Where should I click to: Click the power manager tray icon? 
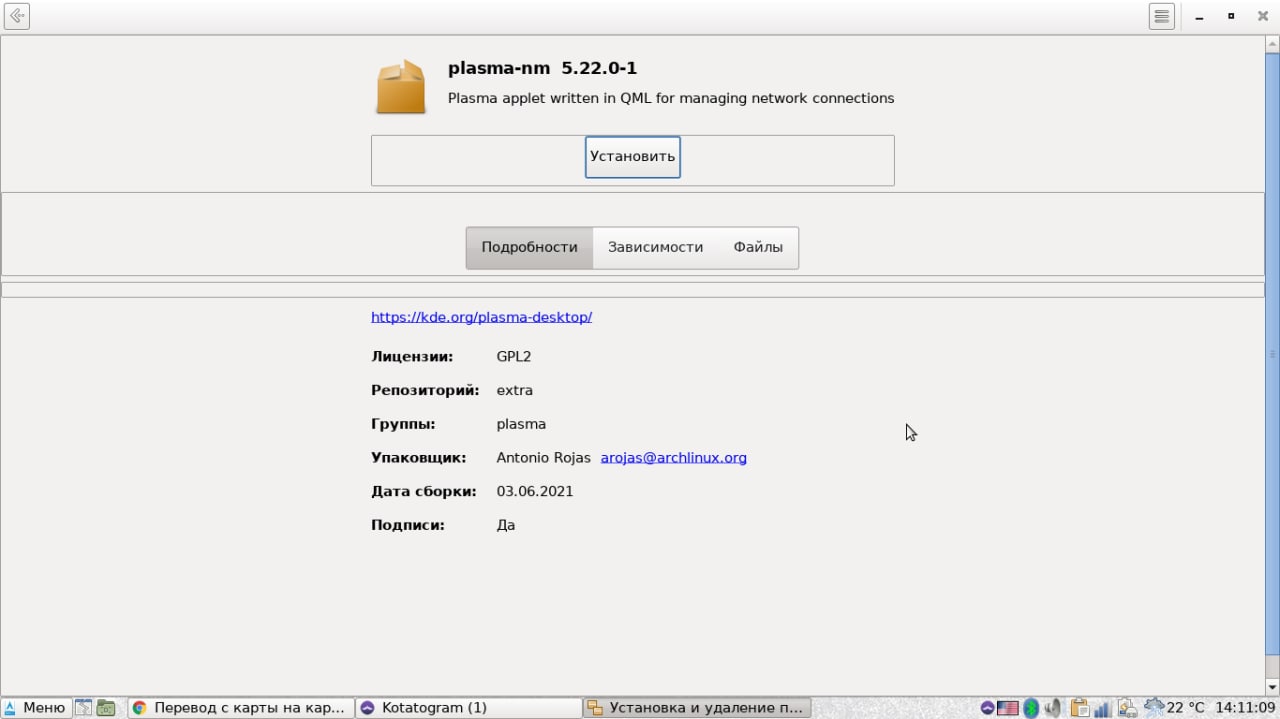1126,708
